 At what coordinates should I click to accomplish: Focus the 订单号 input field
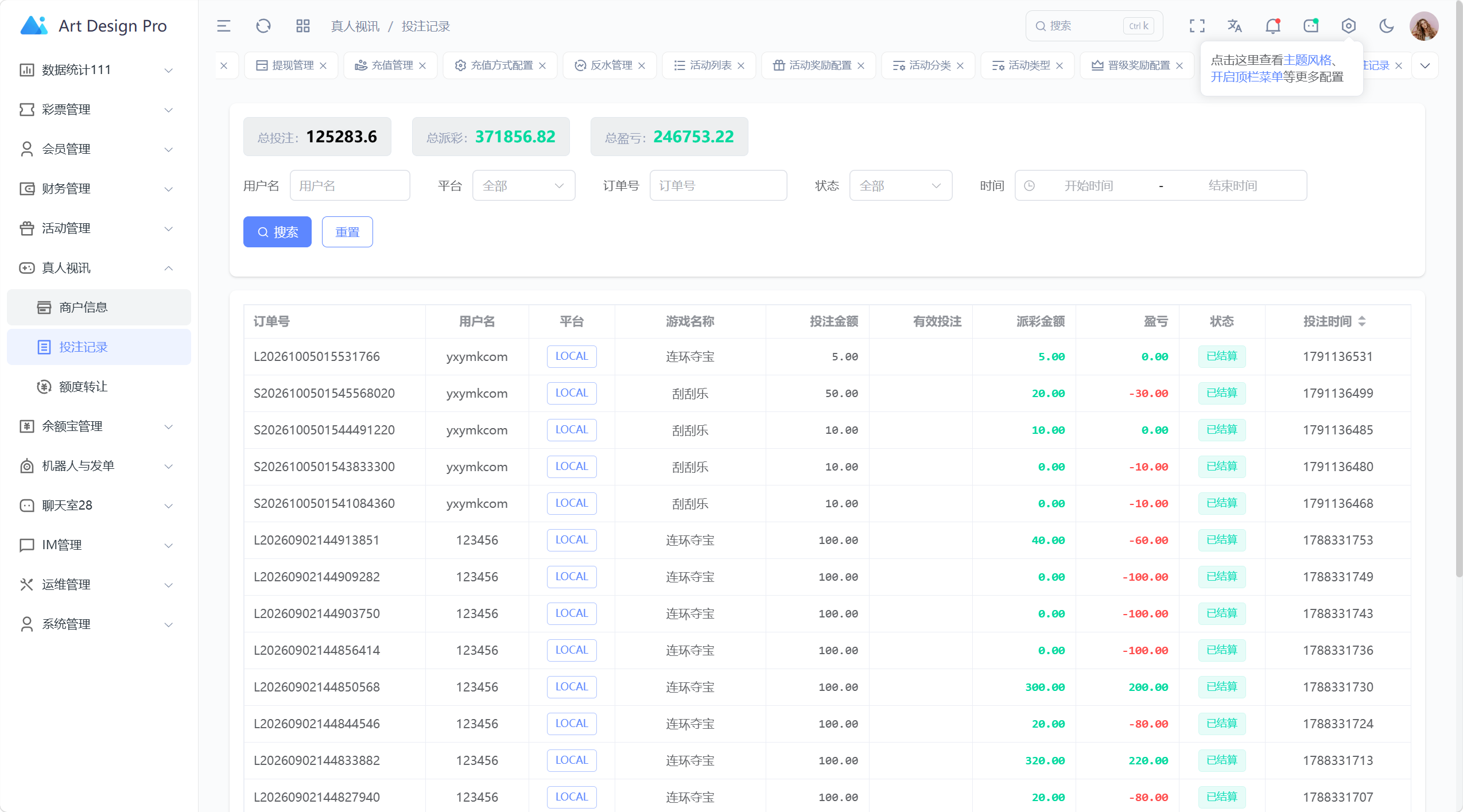tap(718, 185)
